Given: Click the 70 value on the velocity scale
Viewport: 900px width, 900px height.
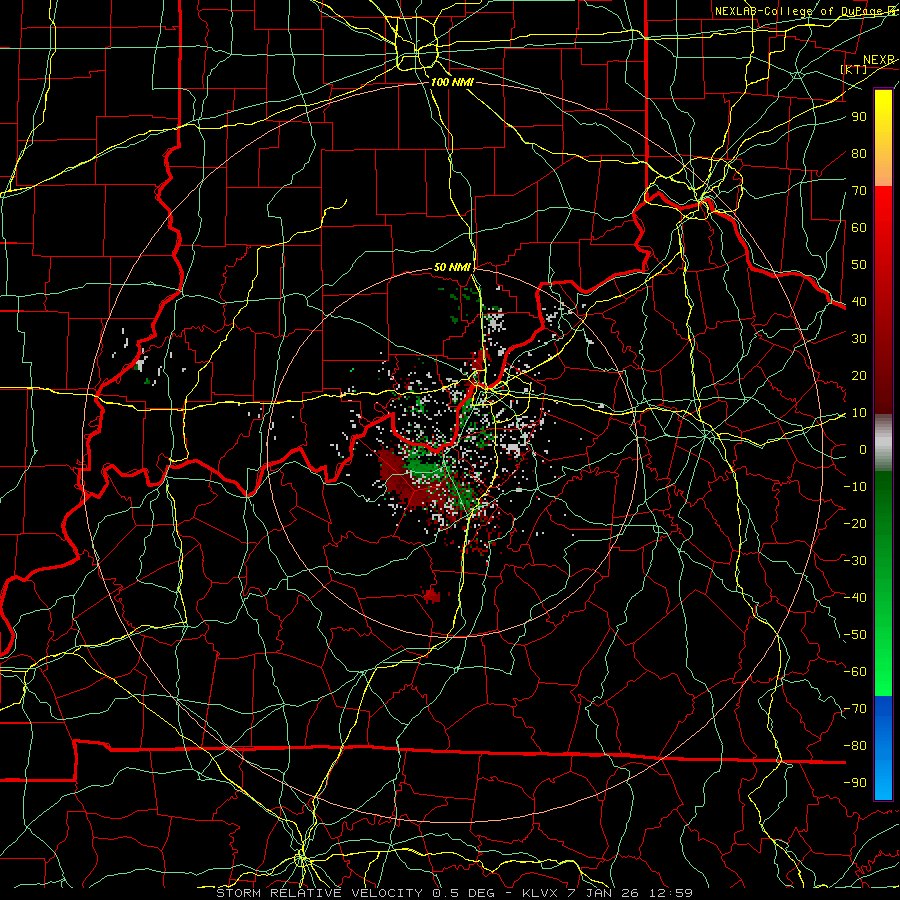Looking at the screenshot, I should 859,191.
